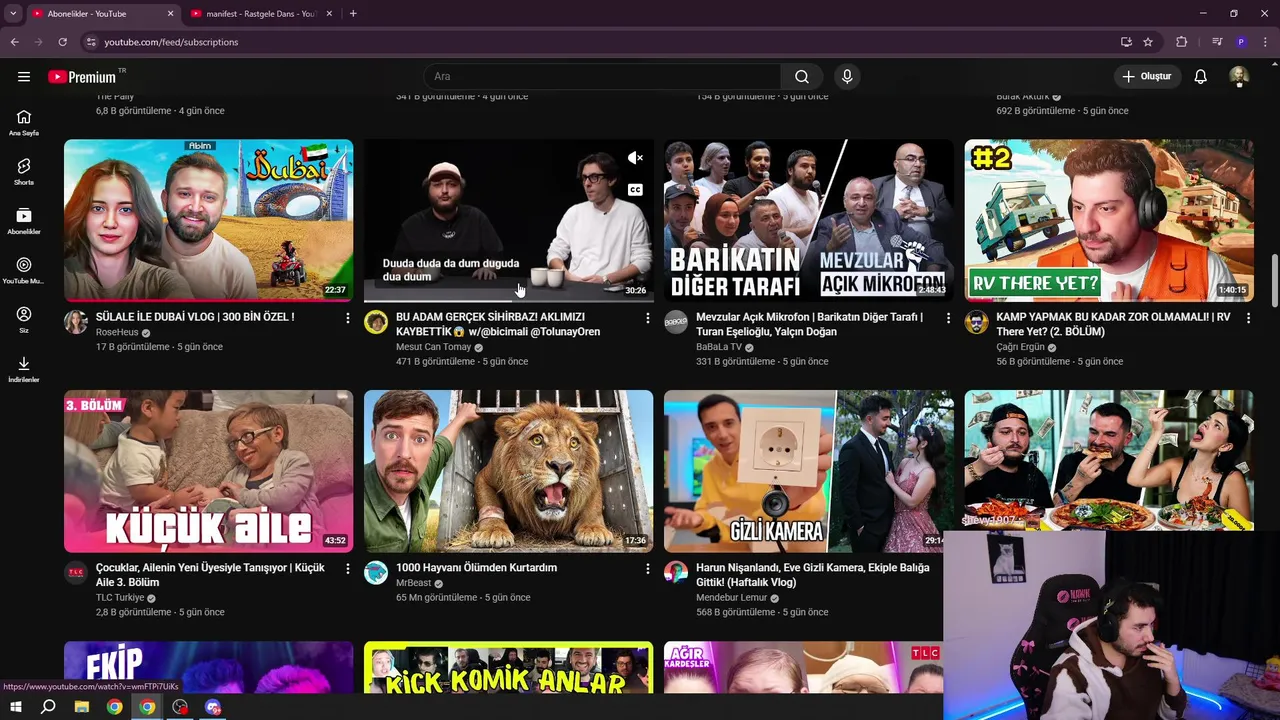Open Abonelikler in the sidebar
Viewport: 1280px width, 720px height.
tap(24, 221)
